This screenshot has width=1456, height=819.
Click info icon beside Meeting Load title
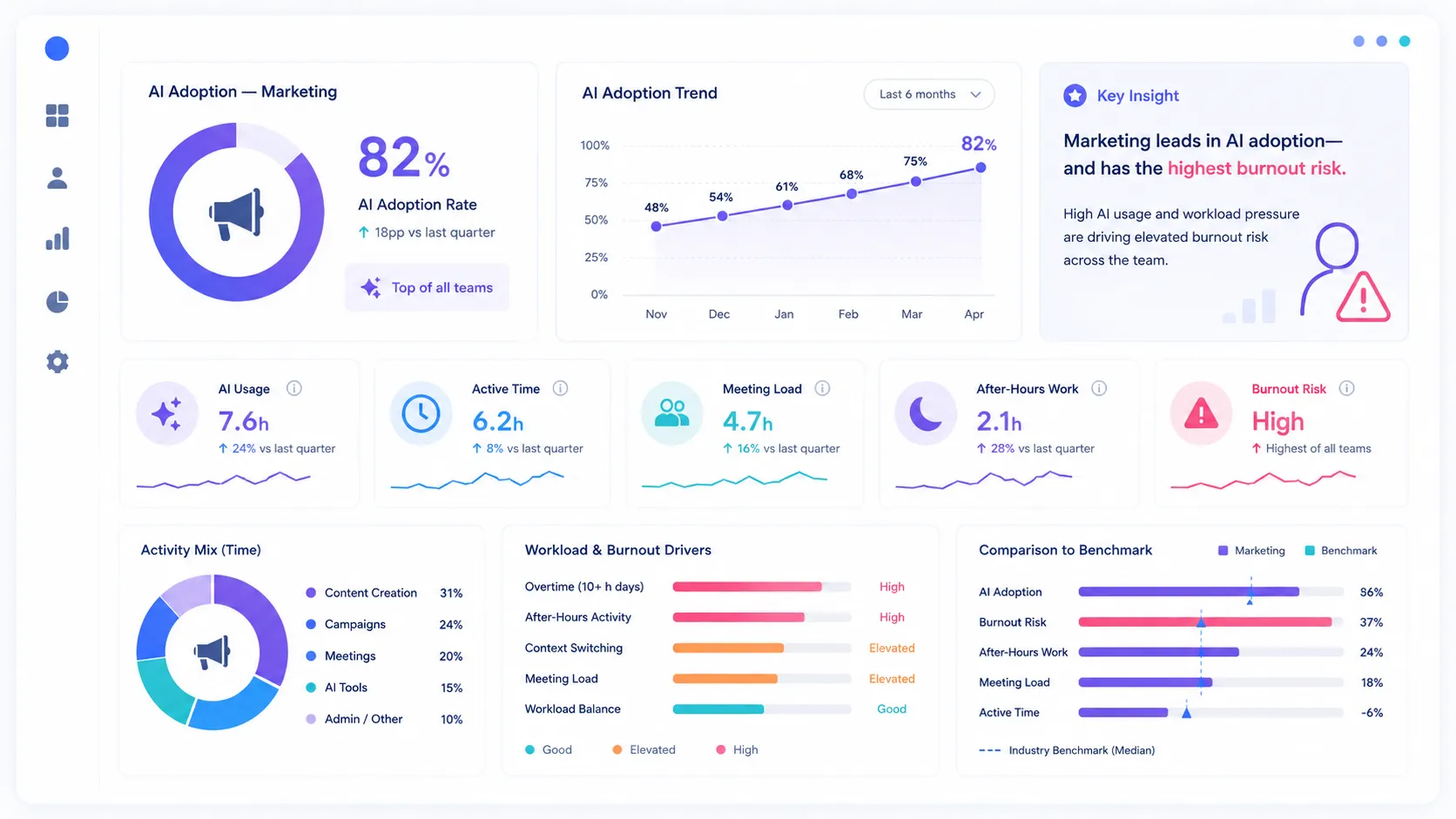pyautogui.click(x=822, y=388)
